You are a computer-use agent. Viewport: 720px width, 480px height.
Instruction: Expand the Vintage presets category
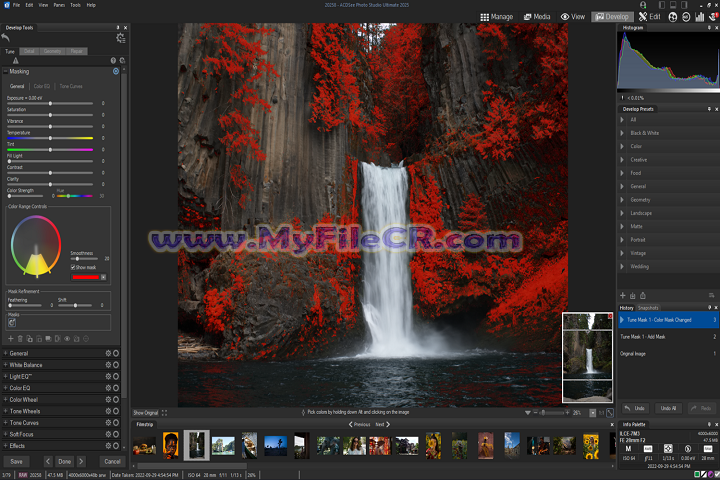(622, 253)
